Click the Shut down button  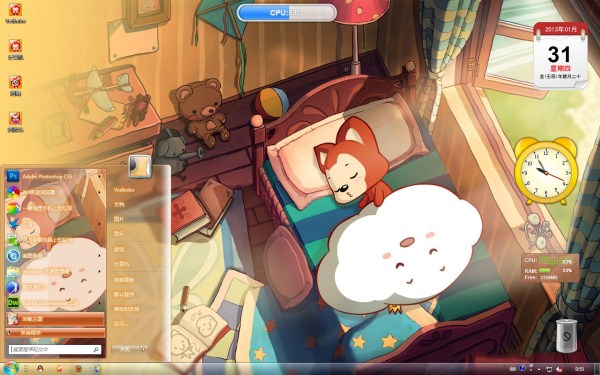pos(126,349)
